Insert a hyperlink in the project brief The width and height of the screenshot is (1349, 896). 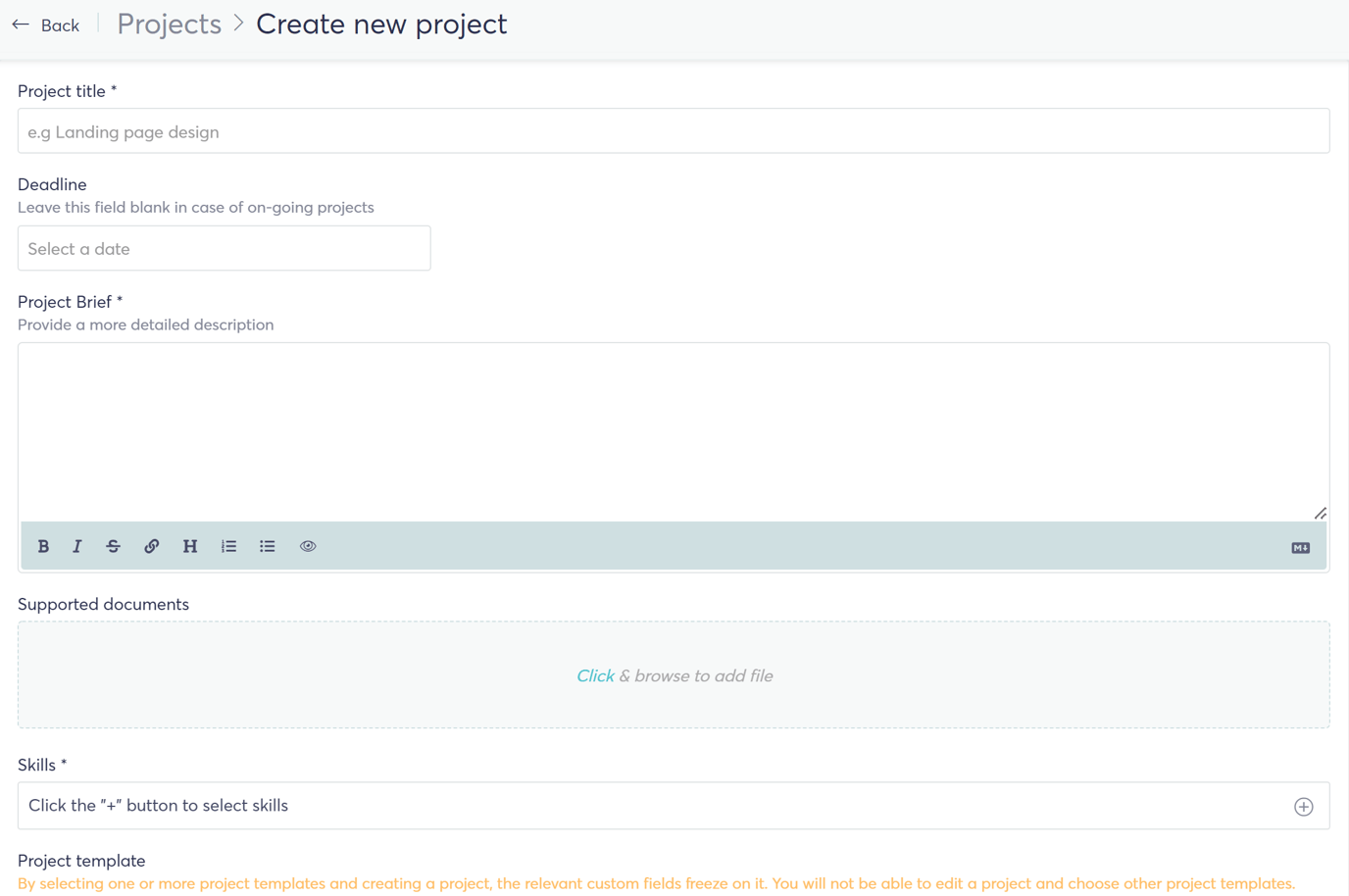point(151,546)
